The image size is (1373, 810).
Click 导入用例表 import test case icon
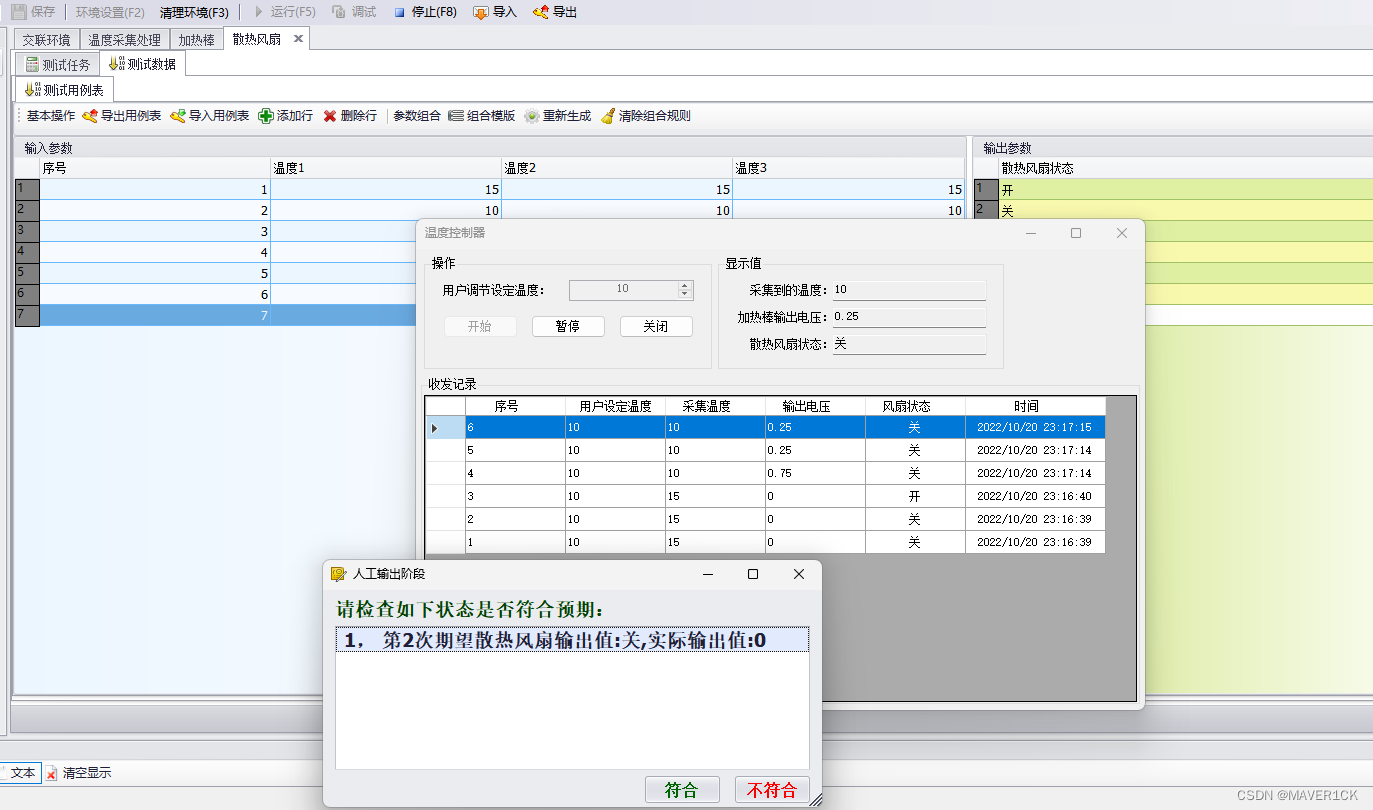pos(178,116)
